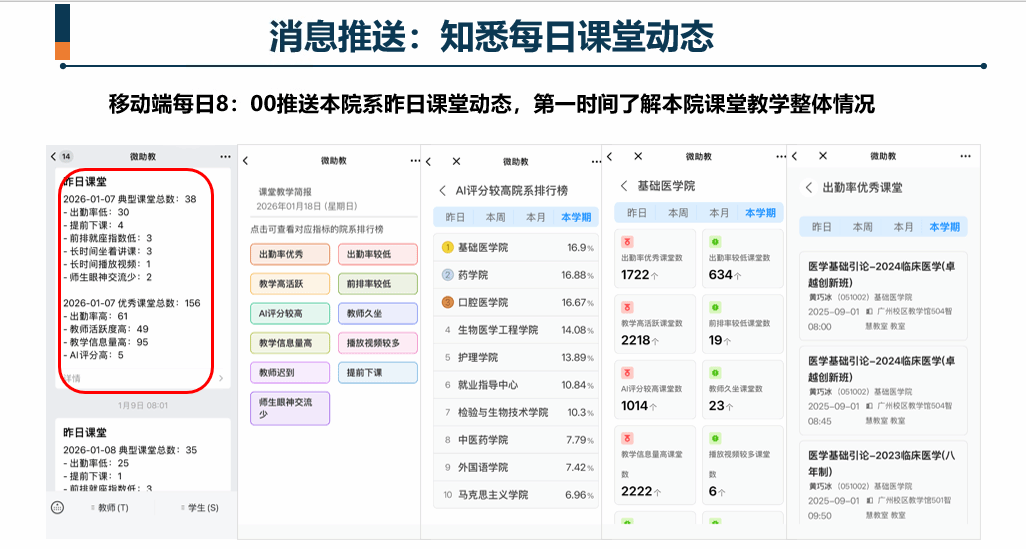Open the 学生(S) bottom menu
The width and height of the screenshot is (1026, 549).
[x=199, y=508]
